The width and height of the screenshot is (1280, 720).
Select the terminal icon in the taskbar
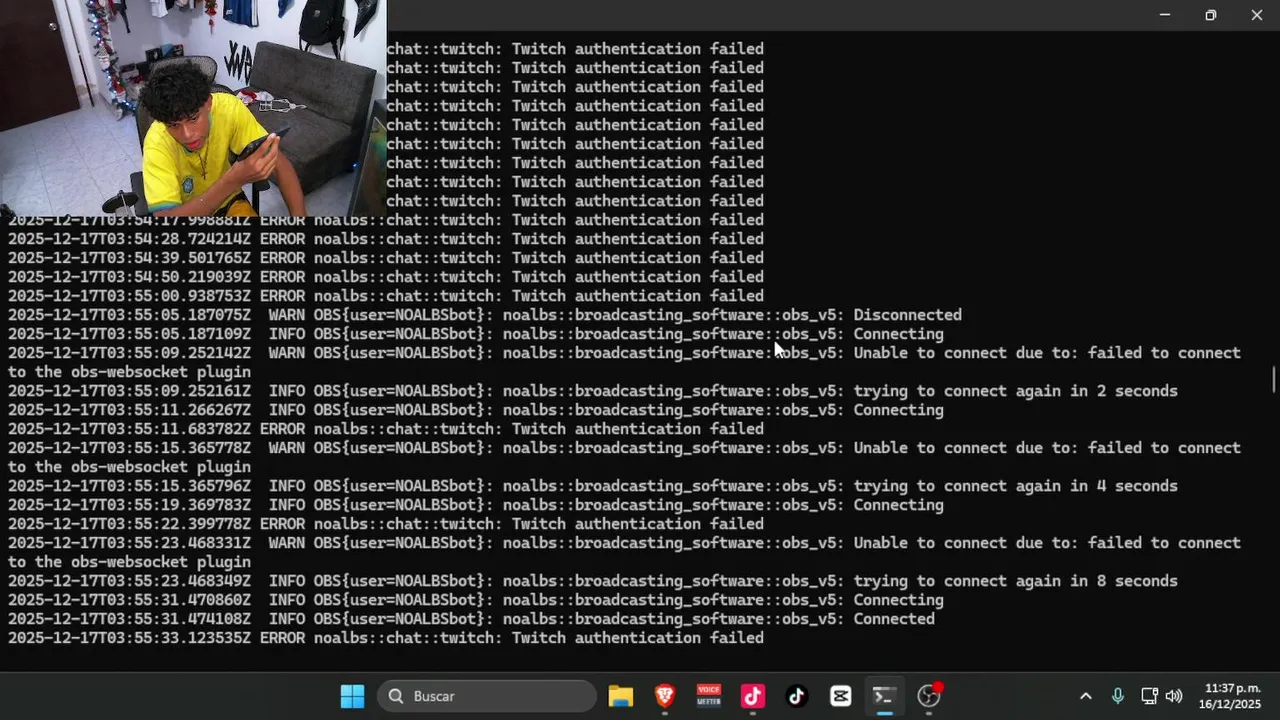pos(884,696)
